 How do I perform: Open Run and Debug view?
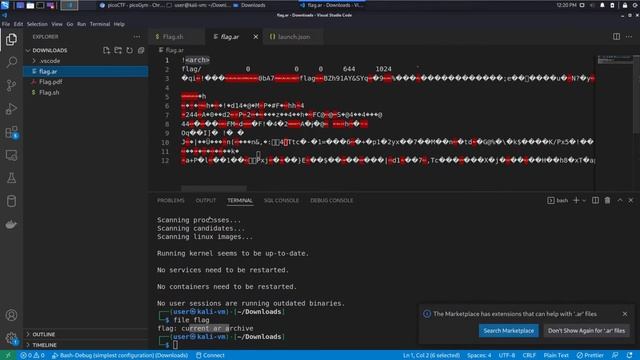tap(11, 109)
